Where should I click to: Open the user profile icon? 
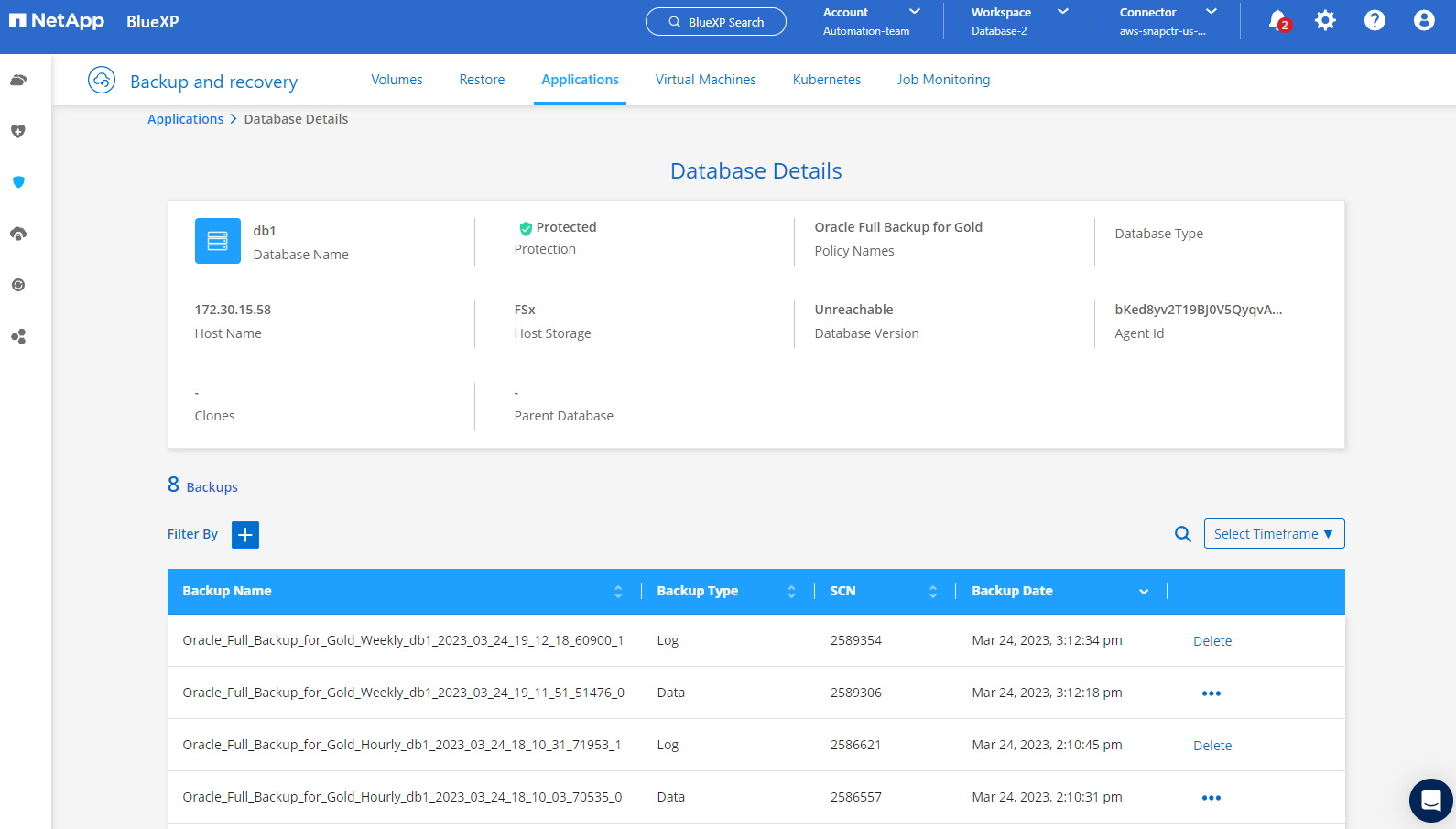(x=1423, y=20)
